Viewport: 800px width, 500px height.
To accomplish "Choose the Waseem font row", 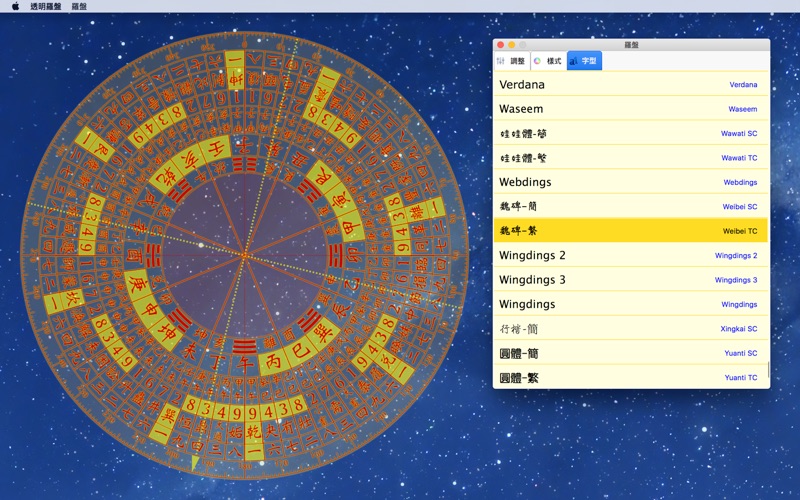I will point(630,109).
